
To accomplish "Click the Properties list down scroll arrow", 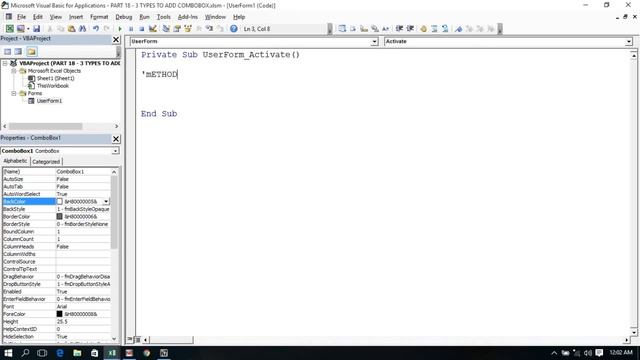I will pyautogui.click(x=114, y=339).
